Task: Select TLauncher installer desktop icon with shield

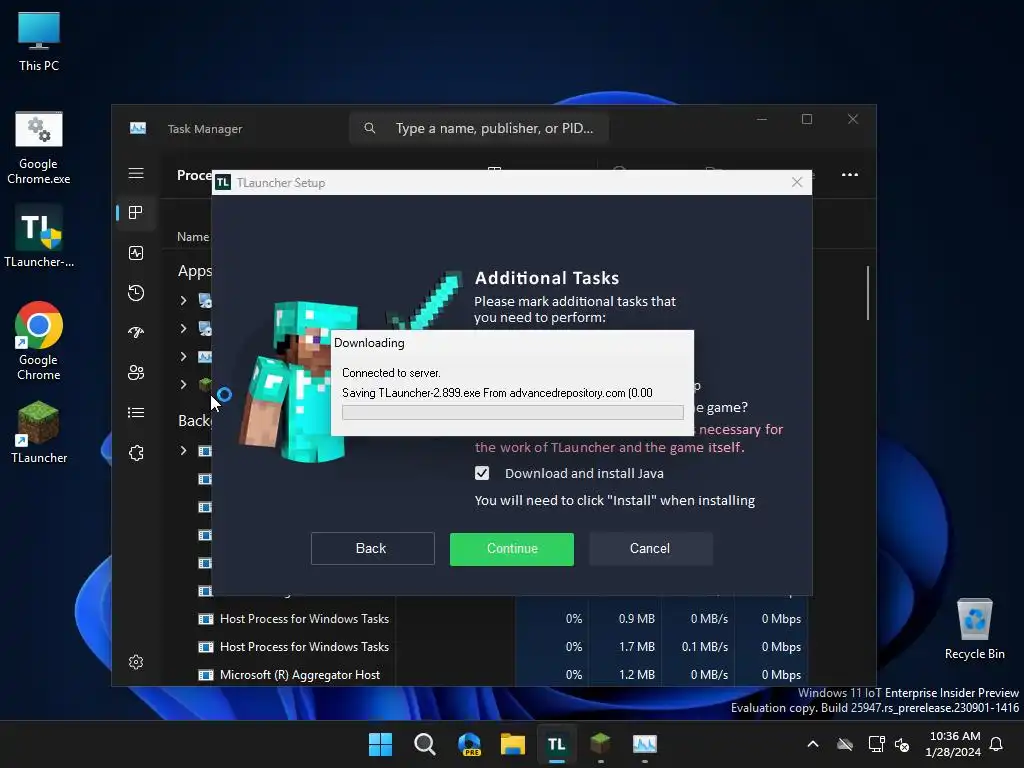Action: 39,236
